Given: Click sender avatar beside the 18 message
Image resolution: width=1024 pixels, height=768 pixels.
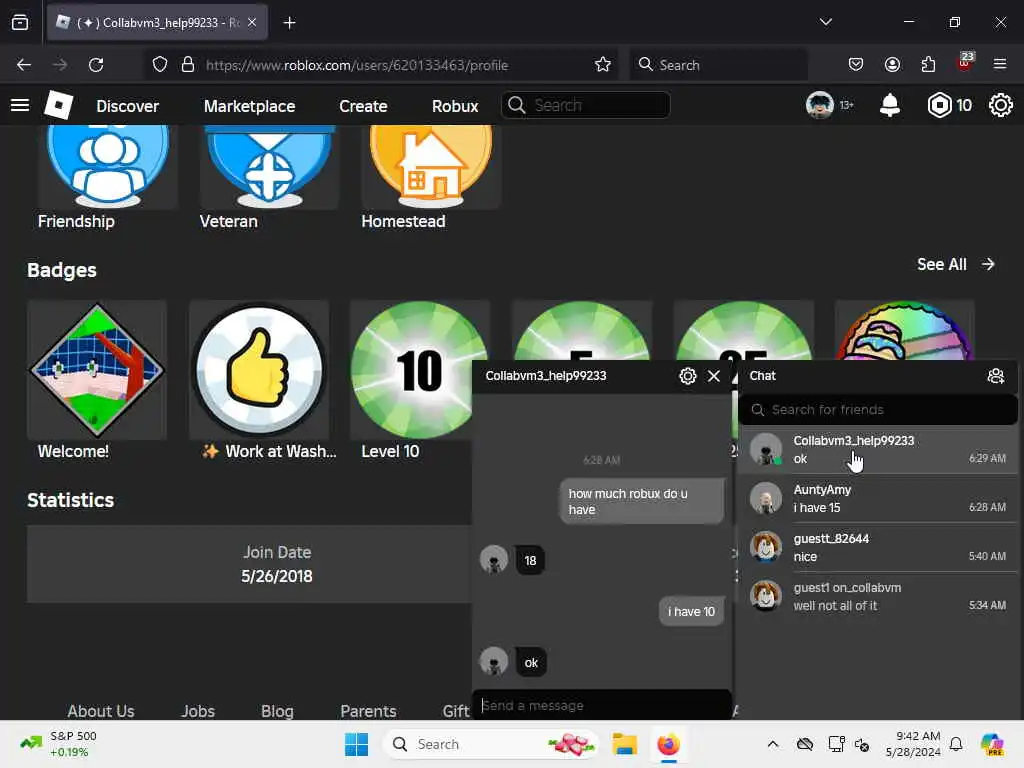Looking at the screenshot, I should pos(494,560).
